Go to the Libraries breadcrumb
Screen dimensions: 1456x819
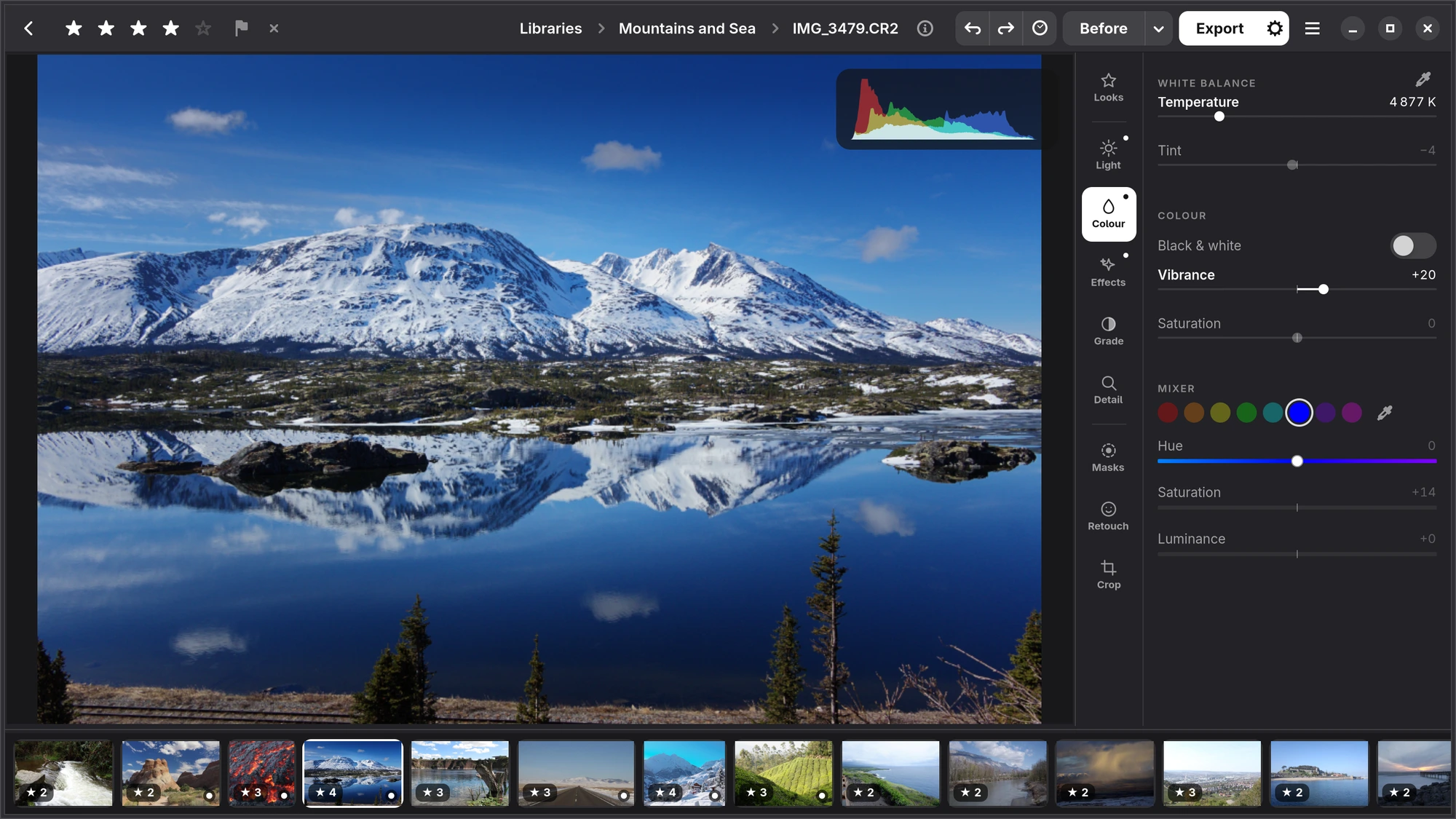point(550,28)
